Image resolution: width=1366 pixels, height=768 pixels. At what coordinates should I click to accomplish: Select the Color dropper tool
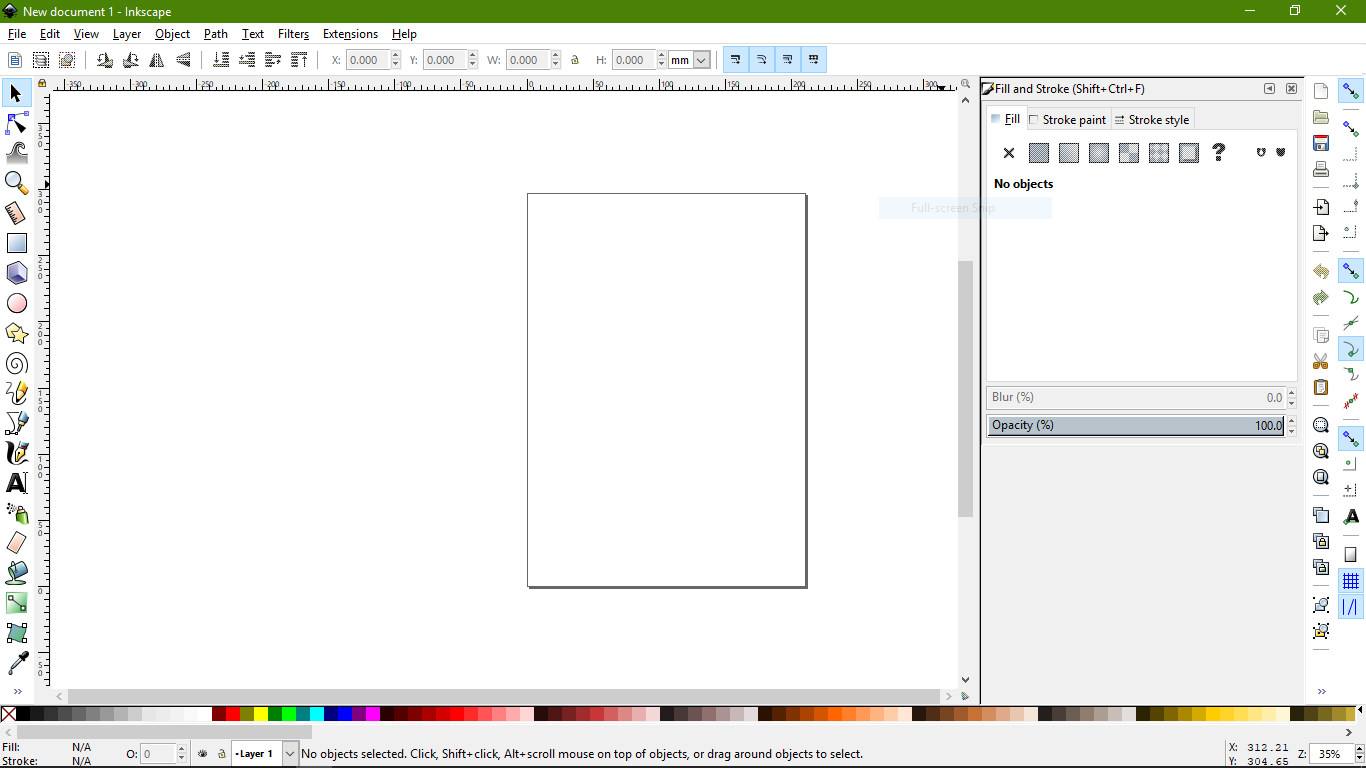point(17,663)
